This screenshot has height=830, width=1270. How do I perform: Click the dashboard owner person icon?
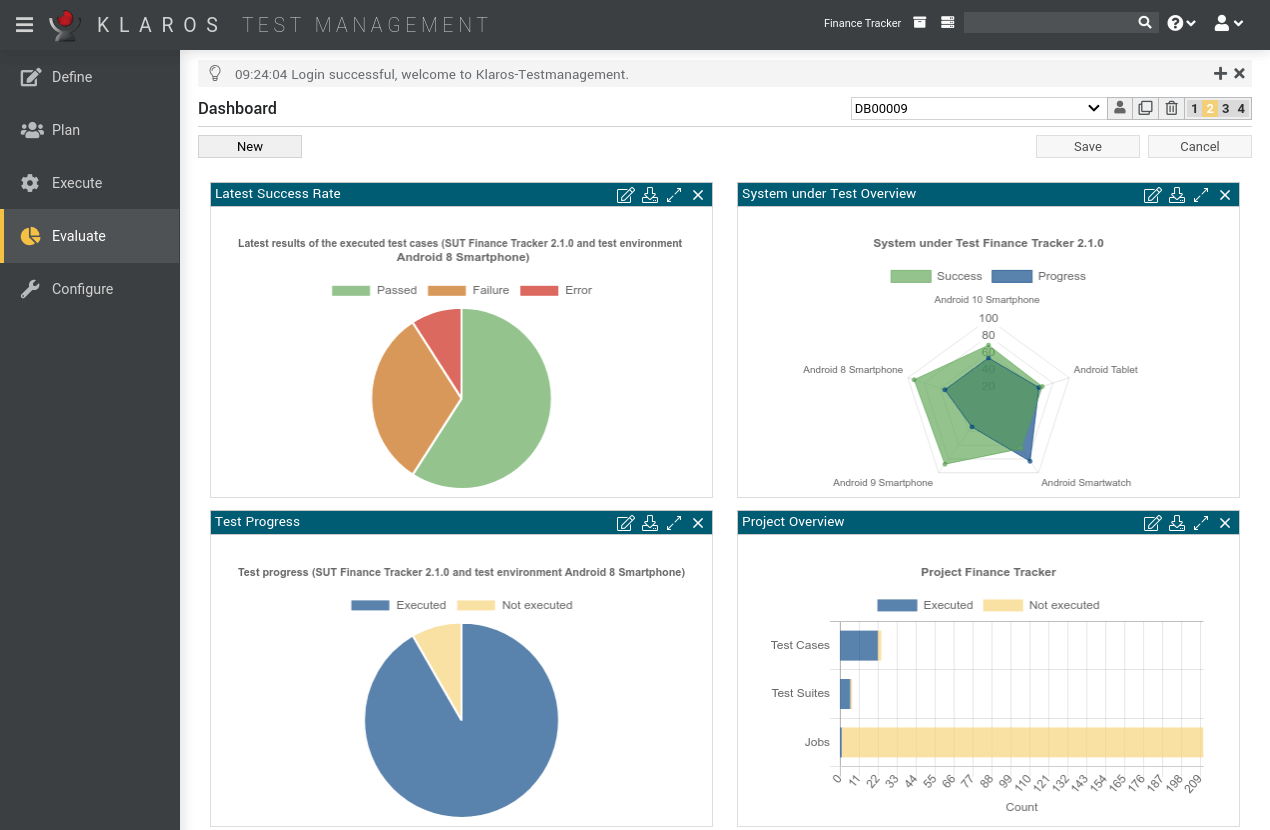pos(1120,108)
